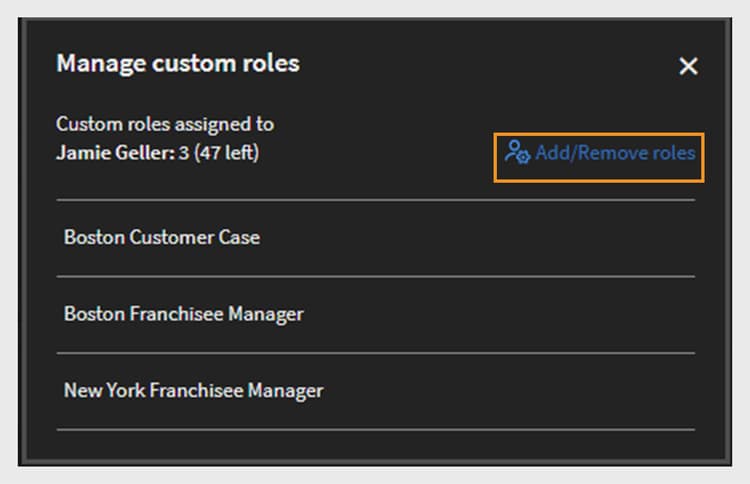Select the Boston Customer Case role
The height and width of the screenshot is (484, 750).
click(162, 238)
